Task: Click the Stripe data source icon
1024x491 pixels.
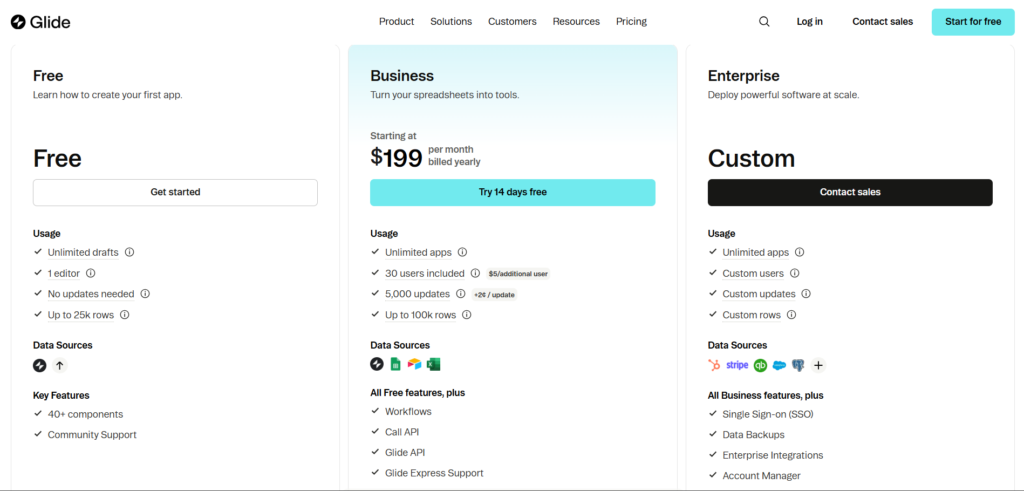Action: [x=737, y=366]
